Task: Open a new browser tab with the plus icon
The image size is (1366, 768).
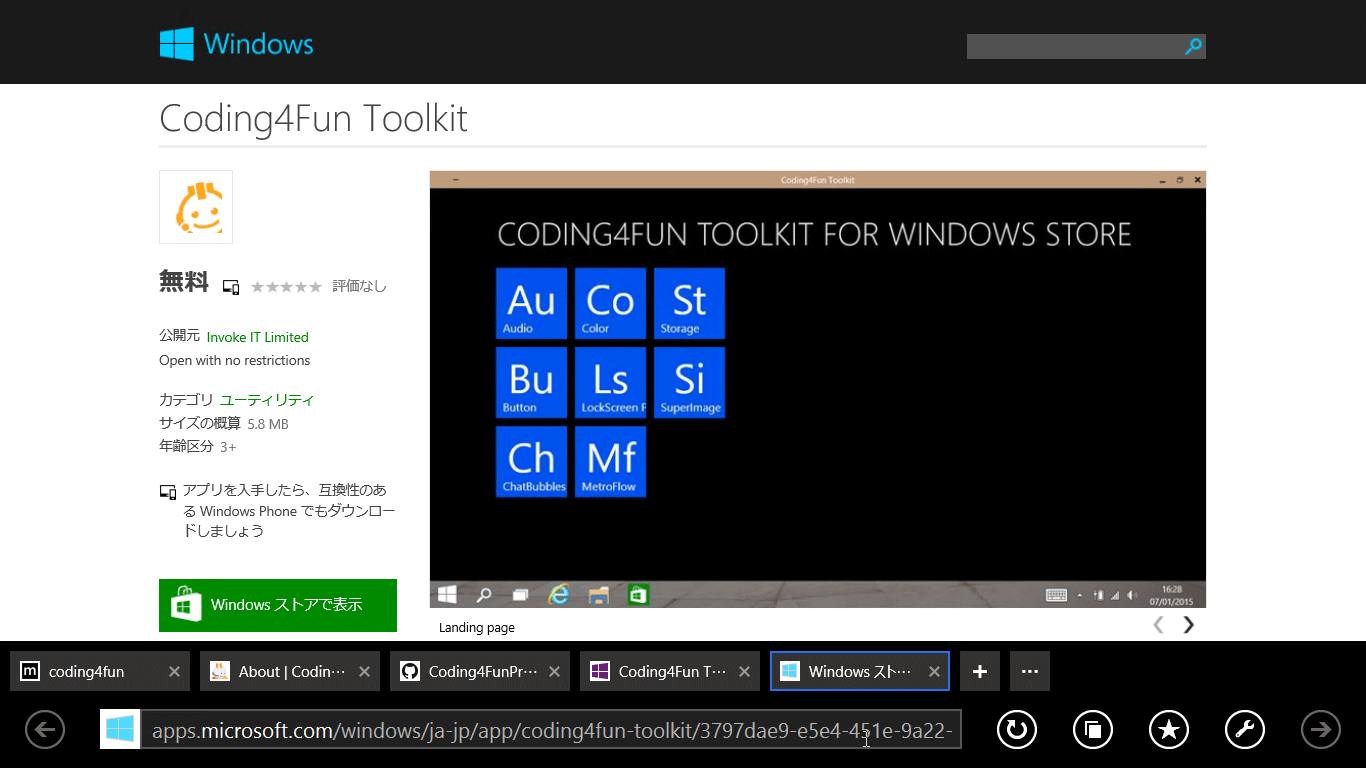Action: [x=979, y=670]
